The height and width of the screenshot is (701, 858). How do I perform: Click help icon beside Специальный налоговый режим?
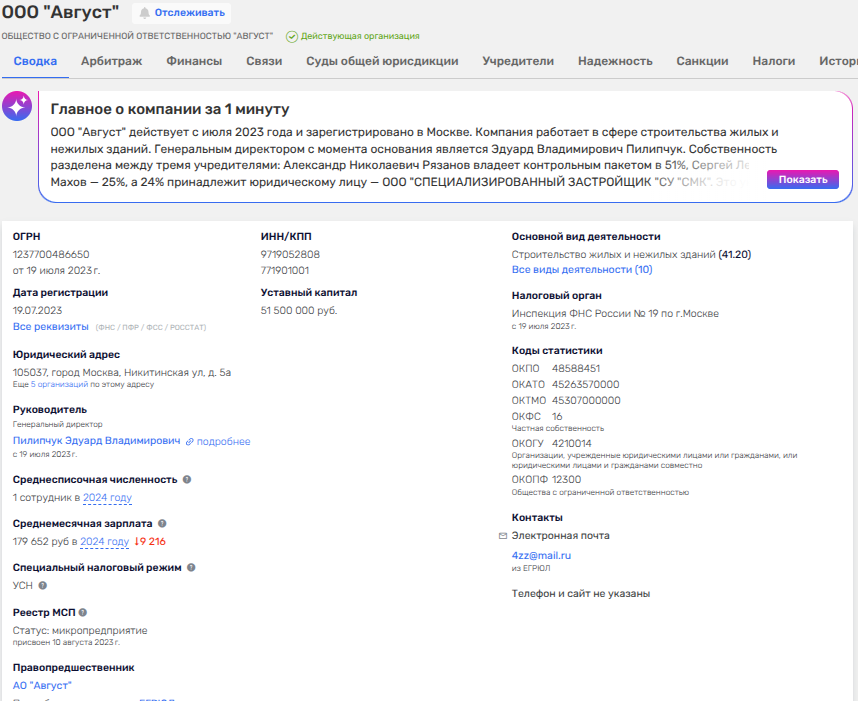point(191,567)
